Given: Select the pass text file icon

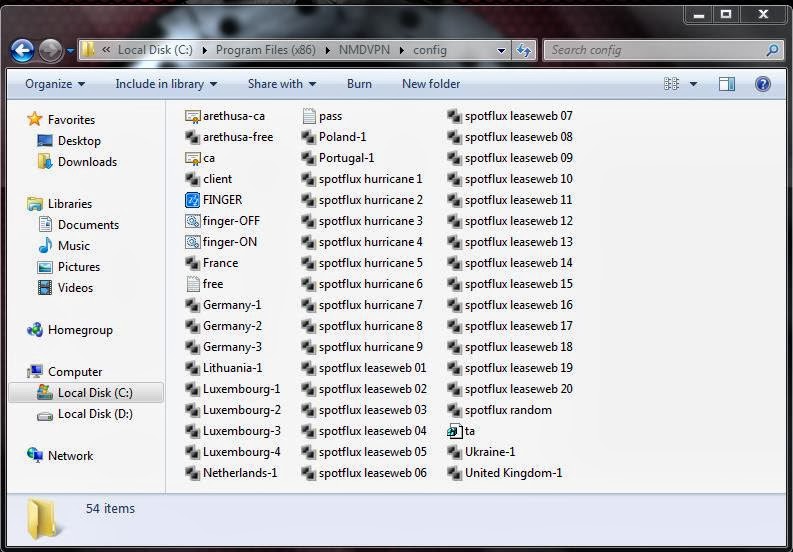Looking at the screenshot, I should 309,116.
